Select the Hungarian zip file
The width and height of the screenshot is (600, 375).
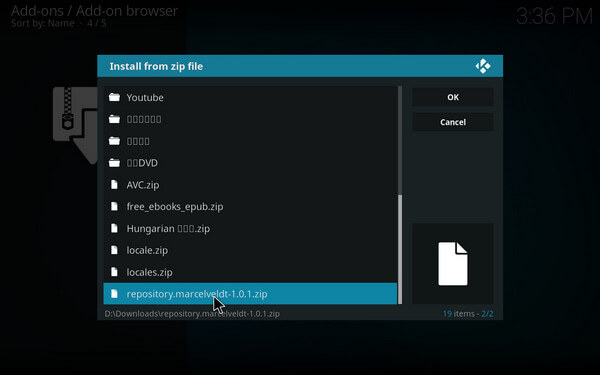coord(250,228)
